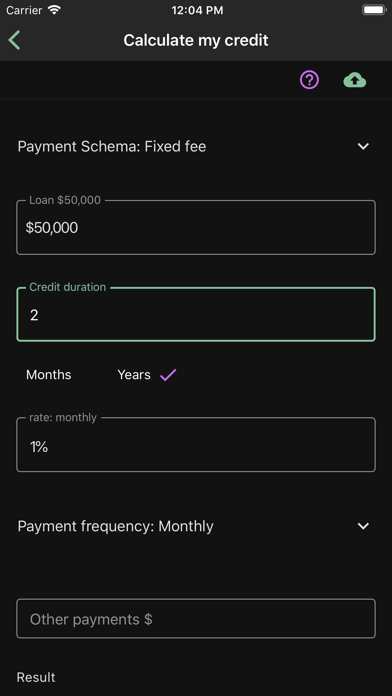This screenshot has width=392, height=696.
Task: Tap the Calculate my credit title
Action: (196, 40)
